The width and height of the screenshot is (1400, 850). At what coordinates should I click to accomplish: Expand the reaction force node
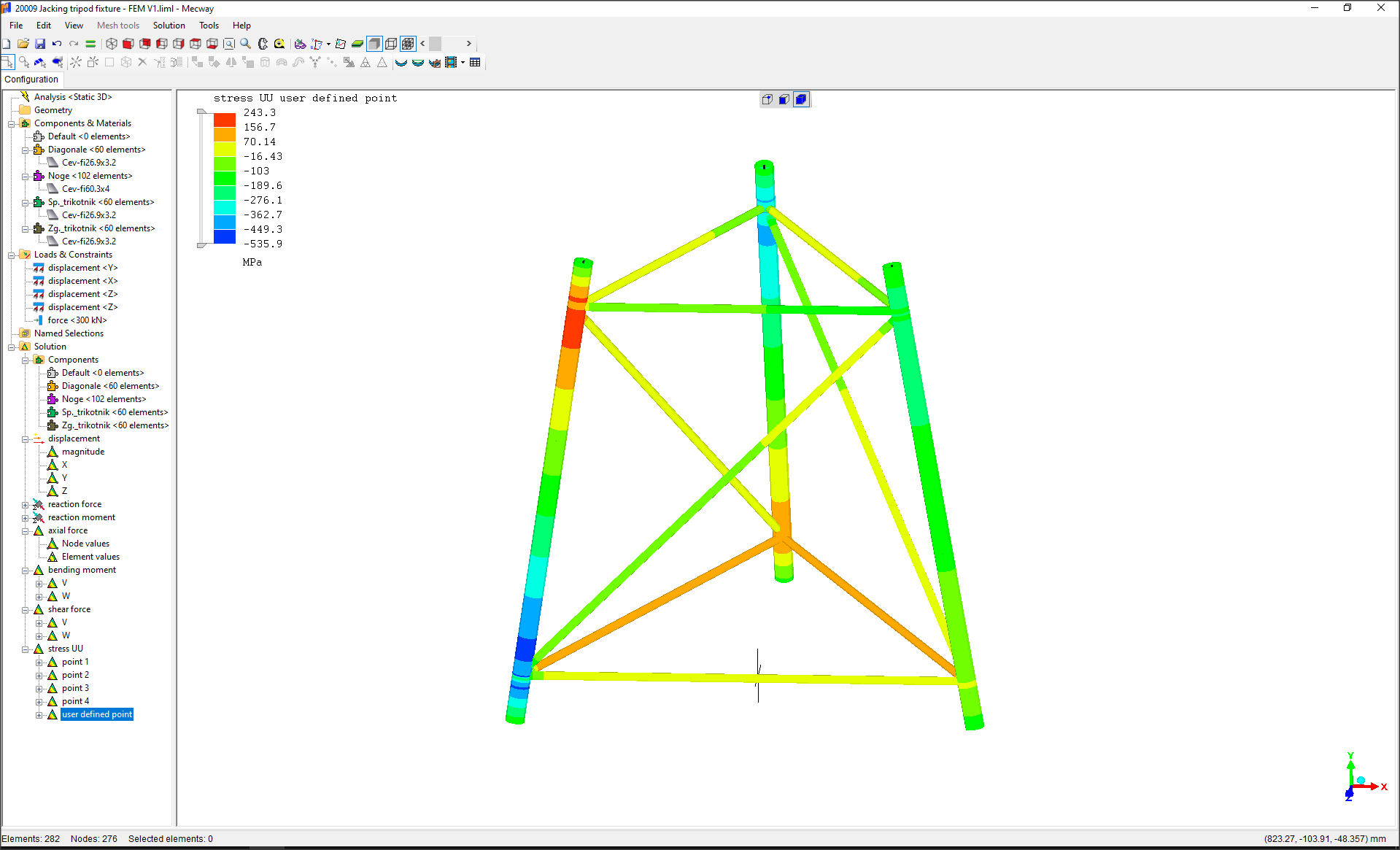[x=26, y=505]
